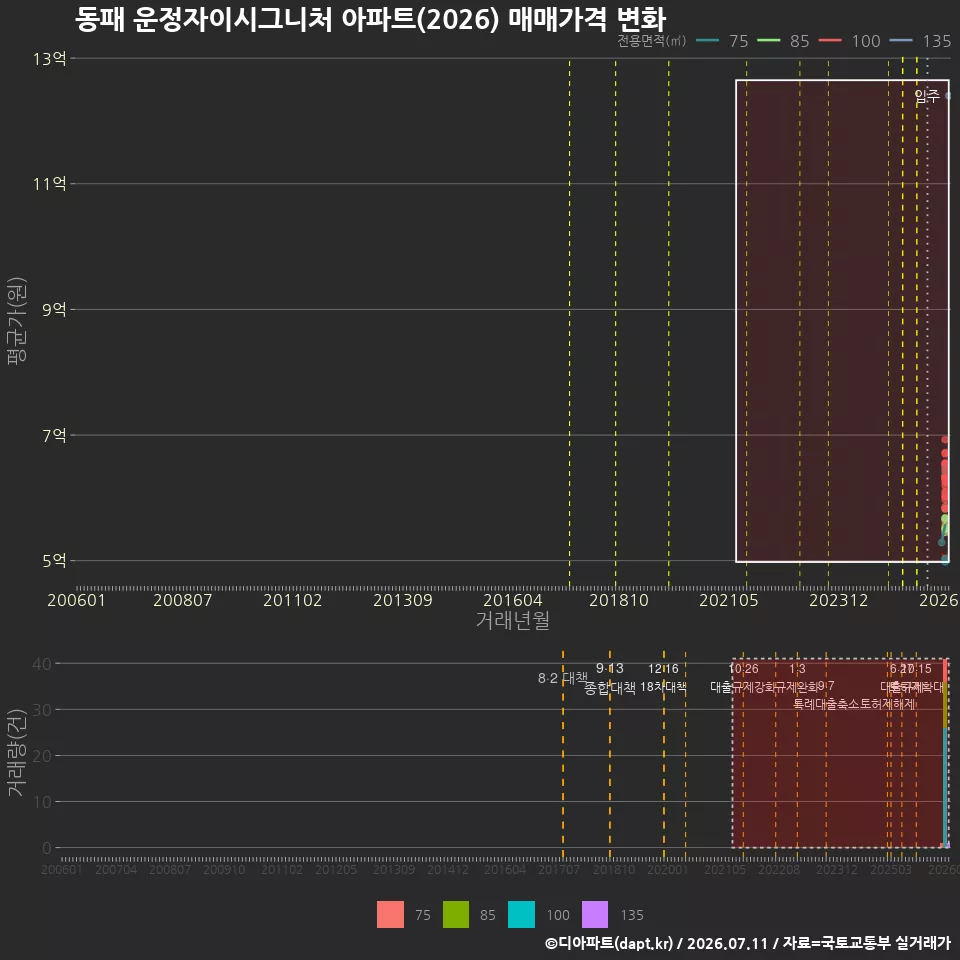The image size is (960, 960).
Task: Click the '전용면적(㎡)' legend heading
Action: pyautogui.click(x=651, y=40)
